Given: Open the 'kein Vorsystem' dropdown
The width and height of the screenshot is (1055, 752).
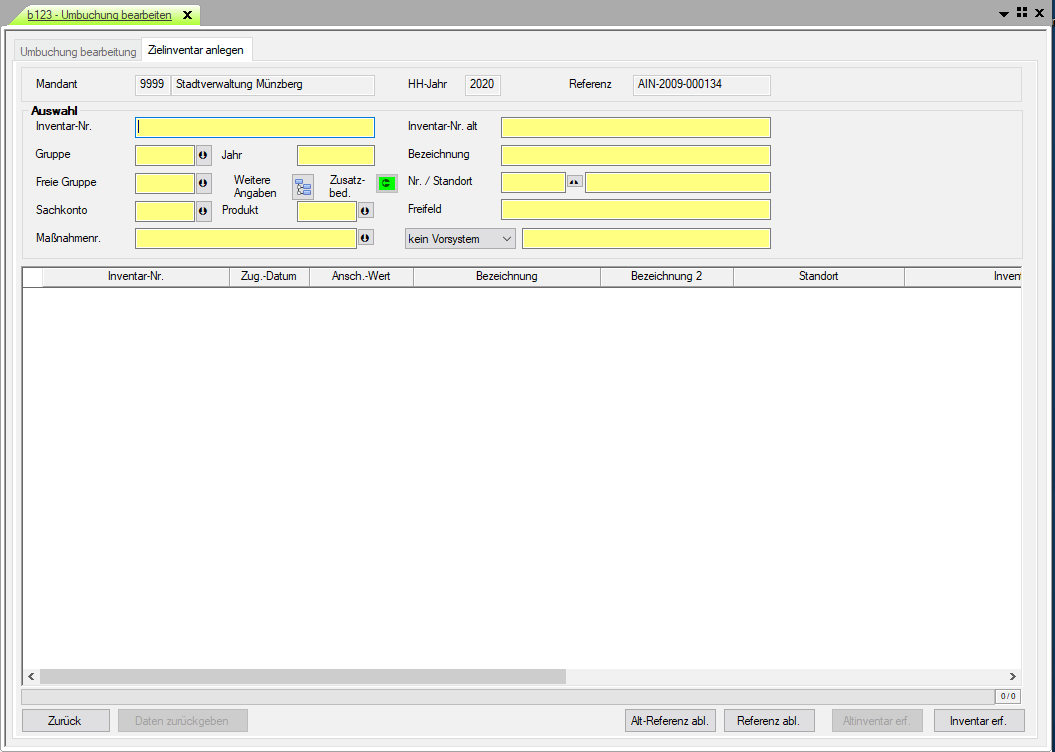Looking at the screenshot, I should (460, 239).
